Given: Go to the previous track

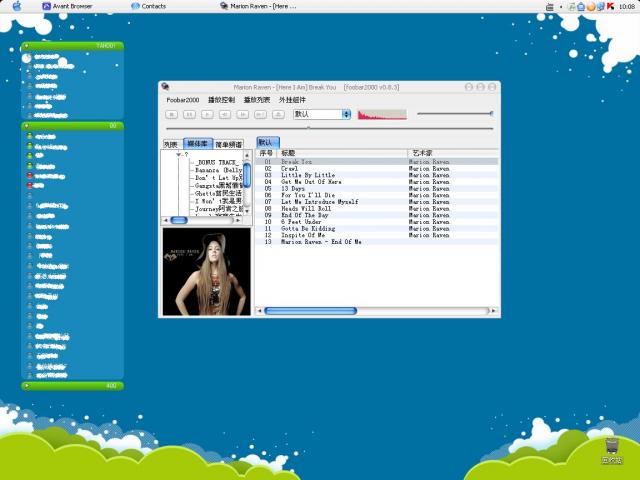Looking at the screenshot, I should click(224, 115).
